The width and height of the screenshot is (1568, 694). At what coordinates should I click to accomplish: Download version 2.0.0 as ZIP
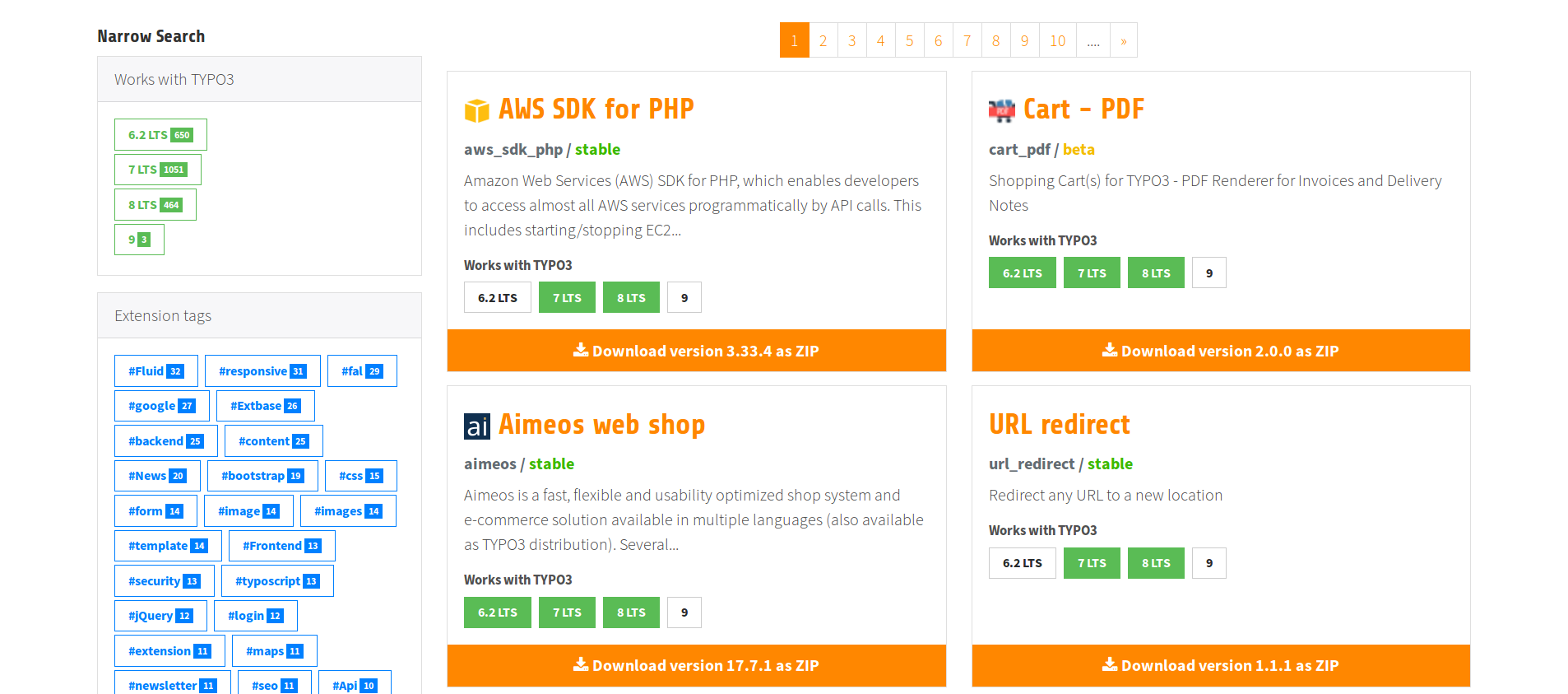click(1221, 351)
